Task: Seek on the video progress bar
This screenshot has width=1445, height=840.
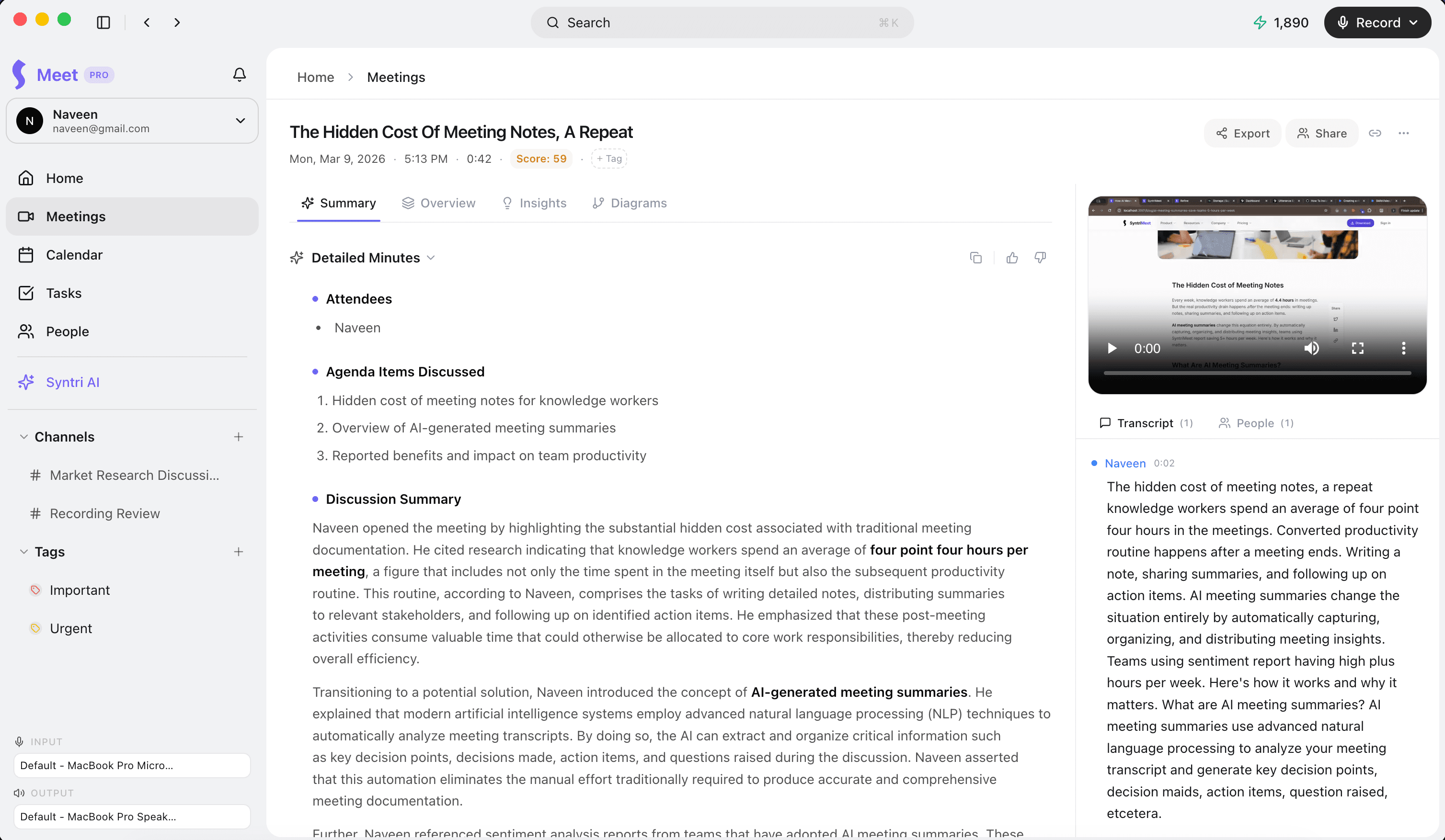Action: (1257, 373)
